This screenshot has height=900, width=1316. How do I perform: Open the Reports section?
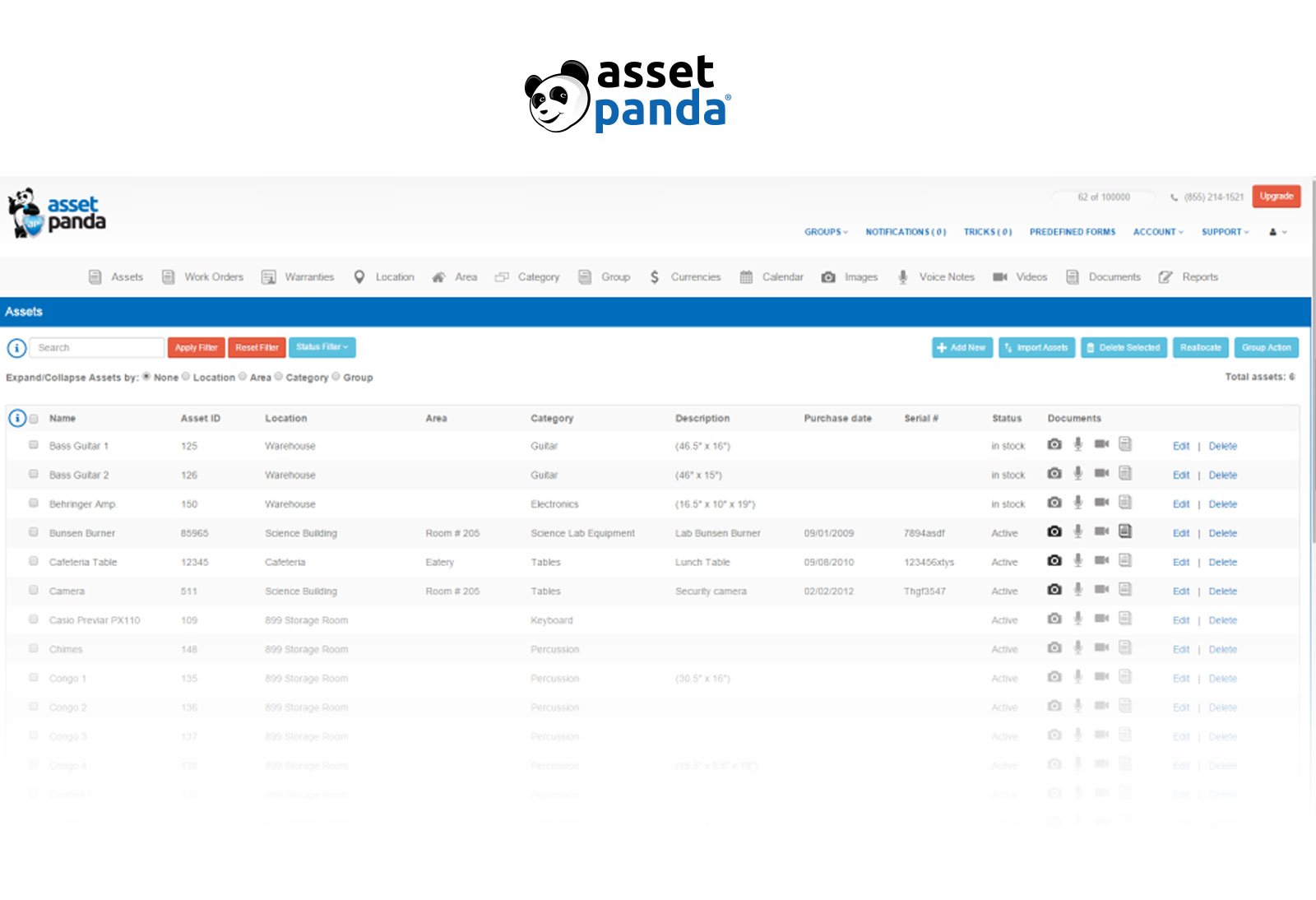pyautogui.click(x=1189, y=277)
